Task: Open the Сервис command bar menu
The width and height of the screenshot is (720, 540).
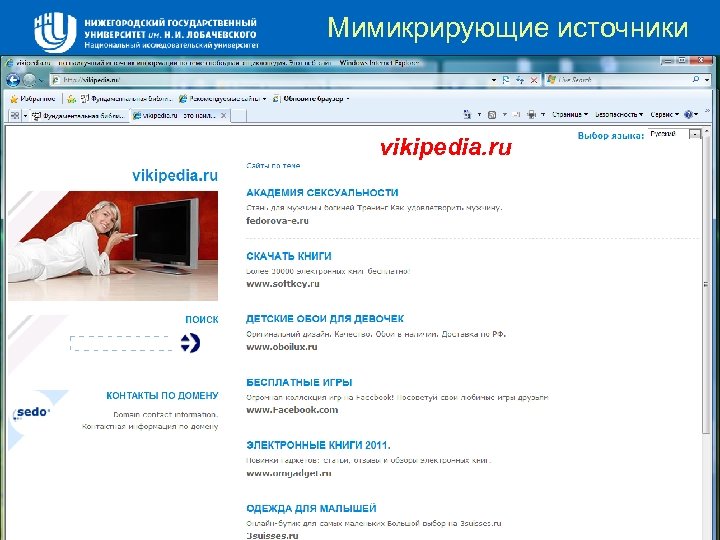Action: [x=664, y=115]
